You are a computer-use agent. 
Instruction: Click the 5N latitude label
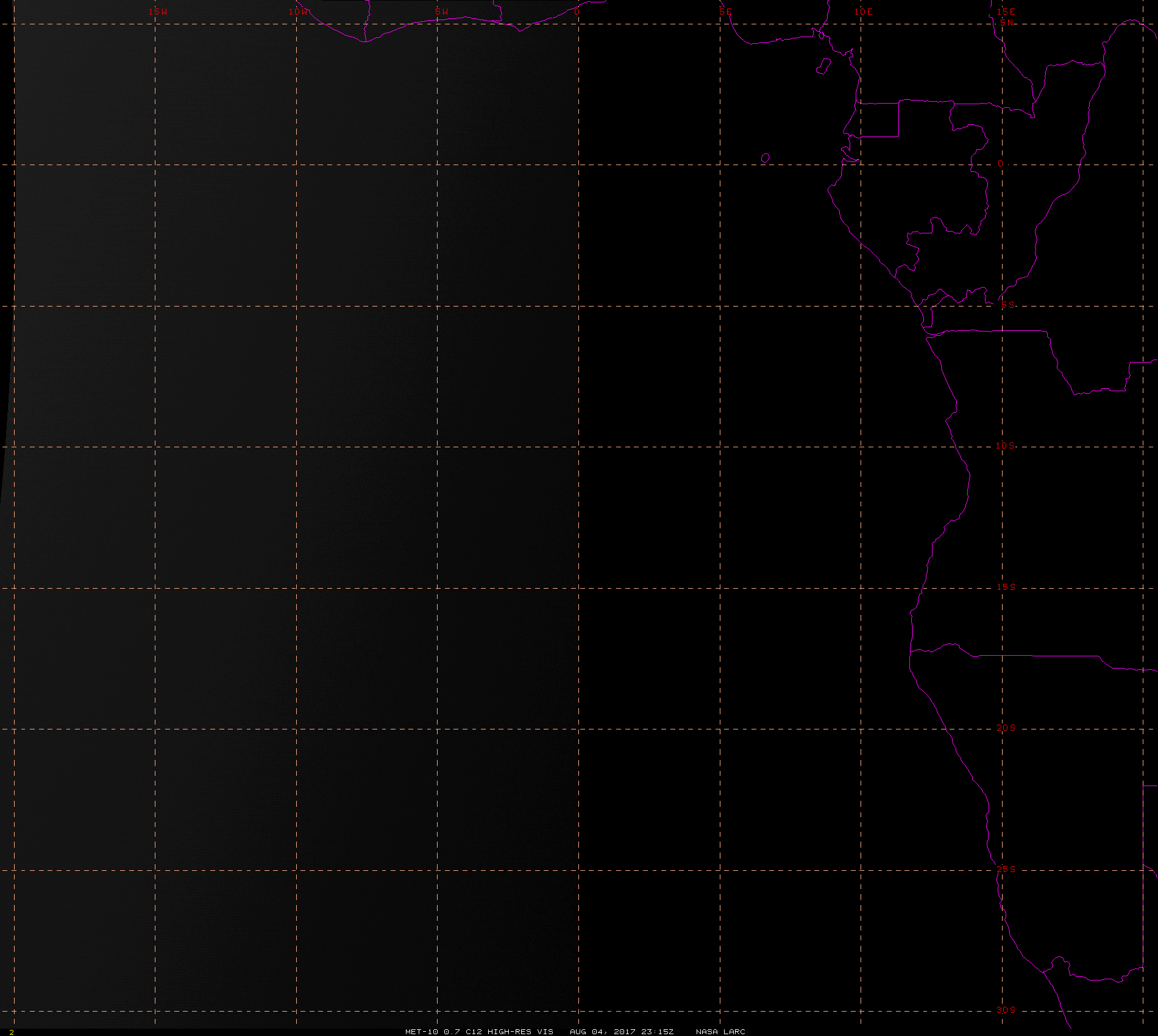(x=1007, y=23)
